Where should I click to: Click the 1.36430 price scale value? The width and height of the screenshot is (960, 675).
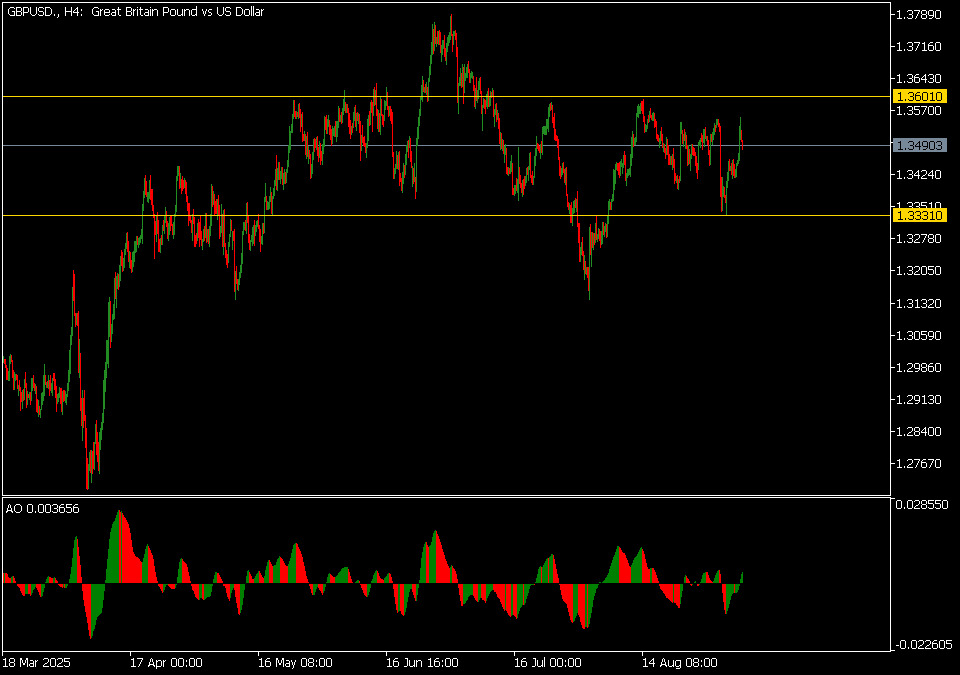[x=919, y=78]
